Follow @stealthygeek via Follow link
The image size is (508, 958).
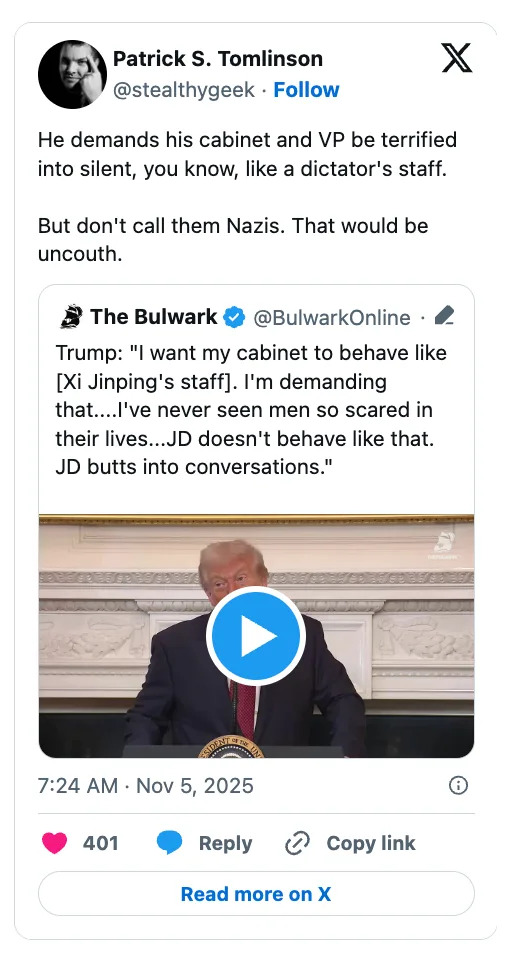[x=306, y=90]
